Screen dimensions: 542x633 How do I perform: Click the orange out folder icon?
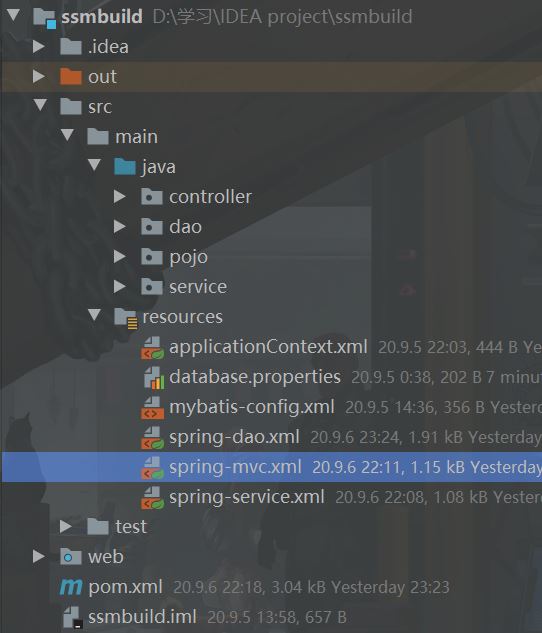[71, 76]
